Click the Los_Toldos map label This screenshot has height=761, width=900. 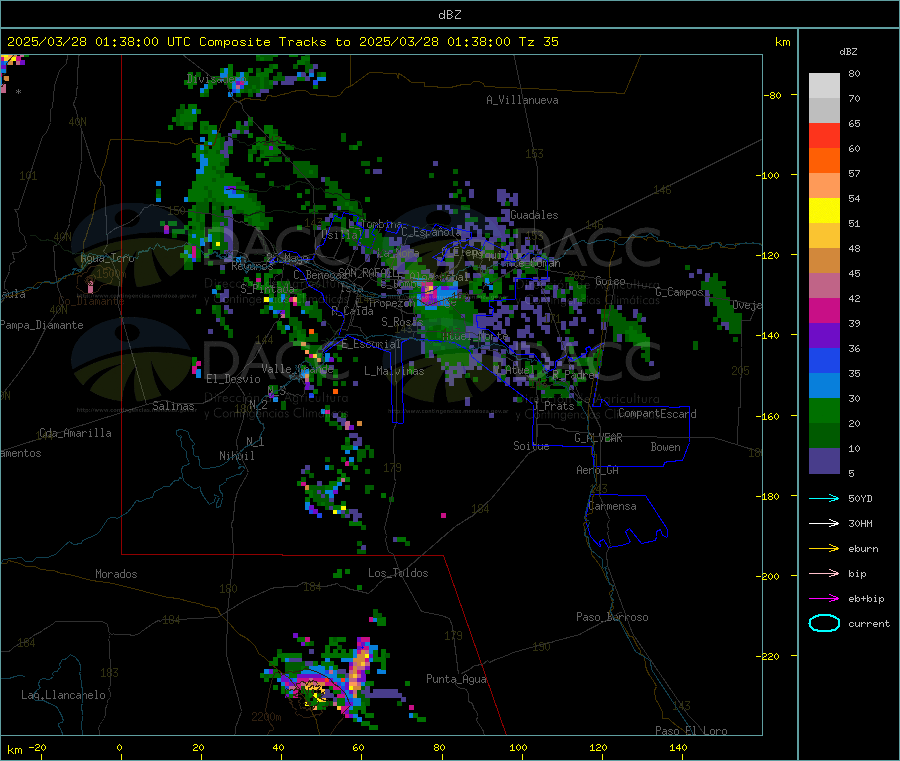[x=398, y=573]
